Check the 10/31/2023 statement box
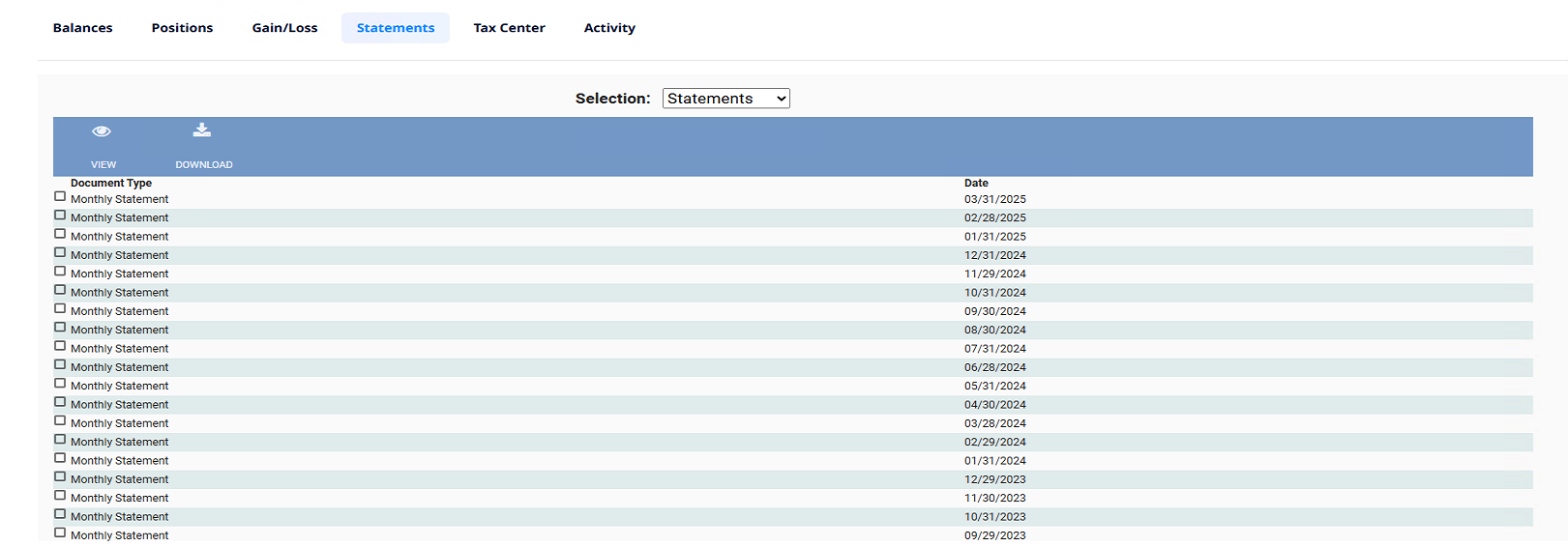Image resolution: width=1568 pixels, height=547 pixels. (x=60, y=514)
